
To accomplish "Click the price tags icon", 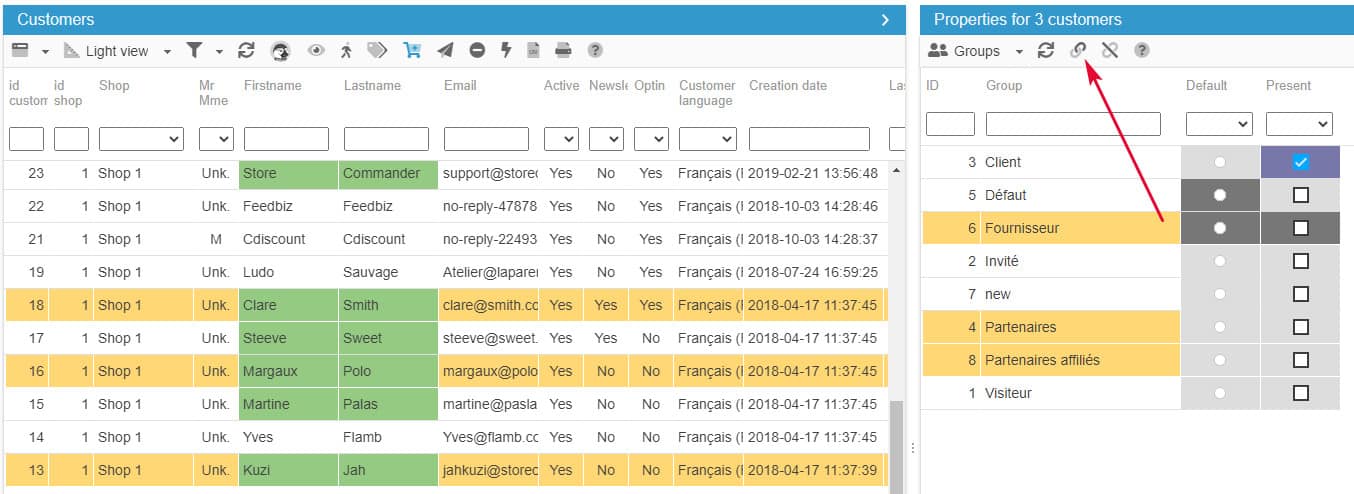I will [x=377, y=50].
